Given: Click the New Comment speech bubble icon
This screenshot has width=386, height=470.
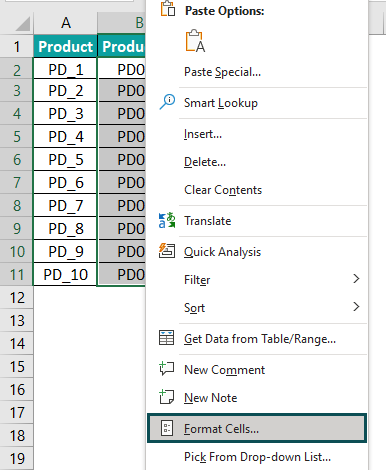Looking at the screenshot, I should tap(167, 369).
